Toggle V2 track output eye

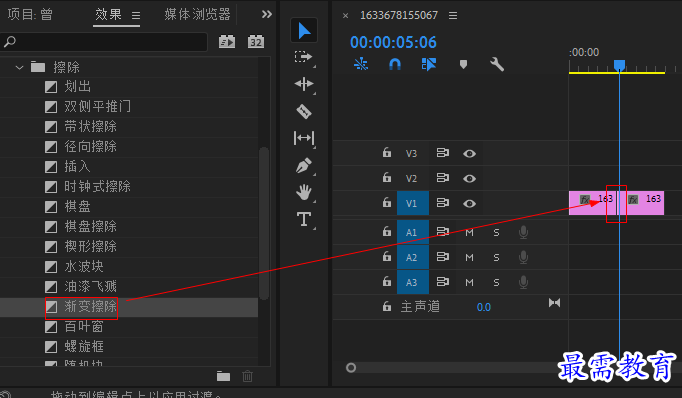pos(469,178)
